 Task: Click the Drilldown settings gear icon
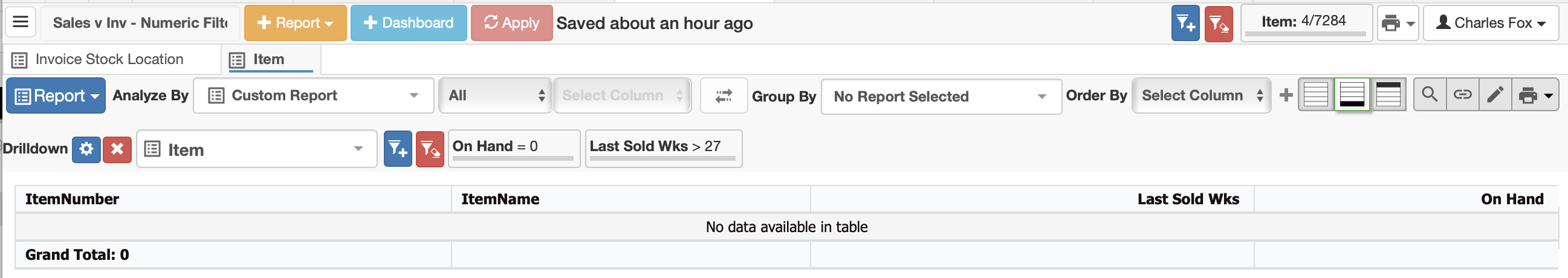tap(86, 149)
